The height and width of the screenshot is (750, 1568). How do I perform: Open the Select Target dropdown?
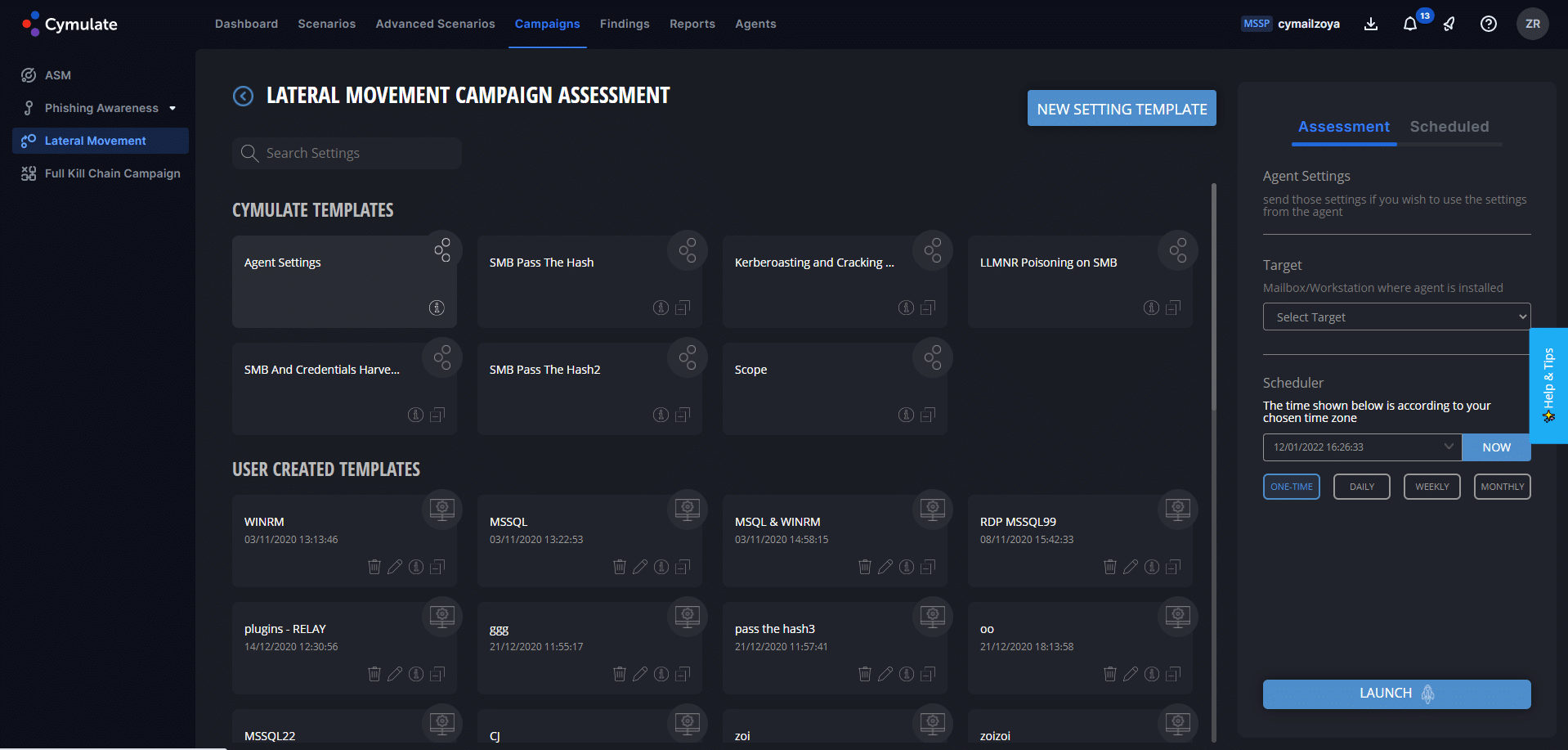click(x=1397, y=317)
